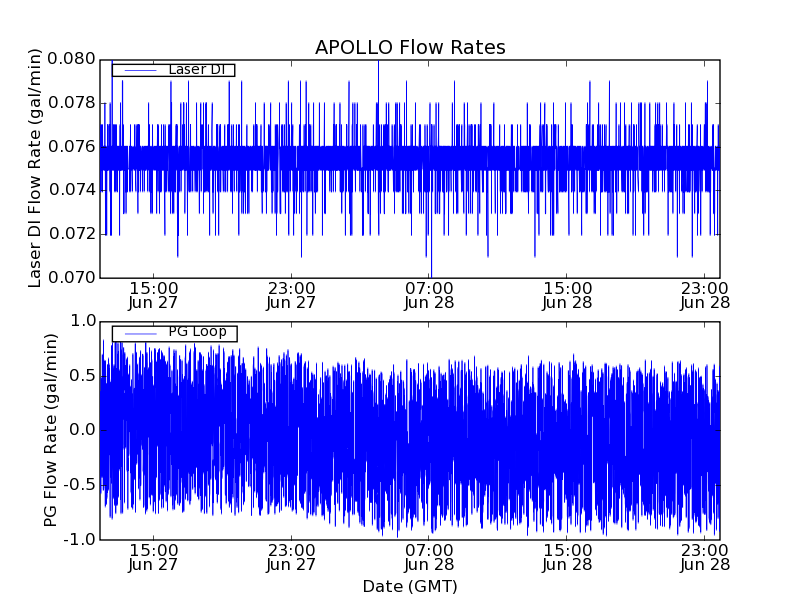Click the 0.070 tick label on top chart
Screen dimensions: 800x600
71,278
